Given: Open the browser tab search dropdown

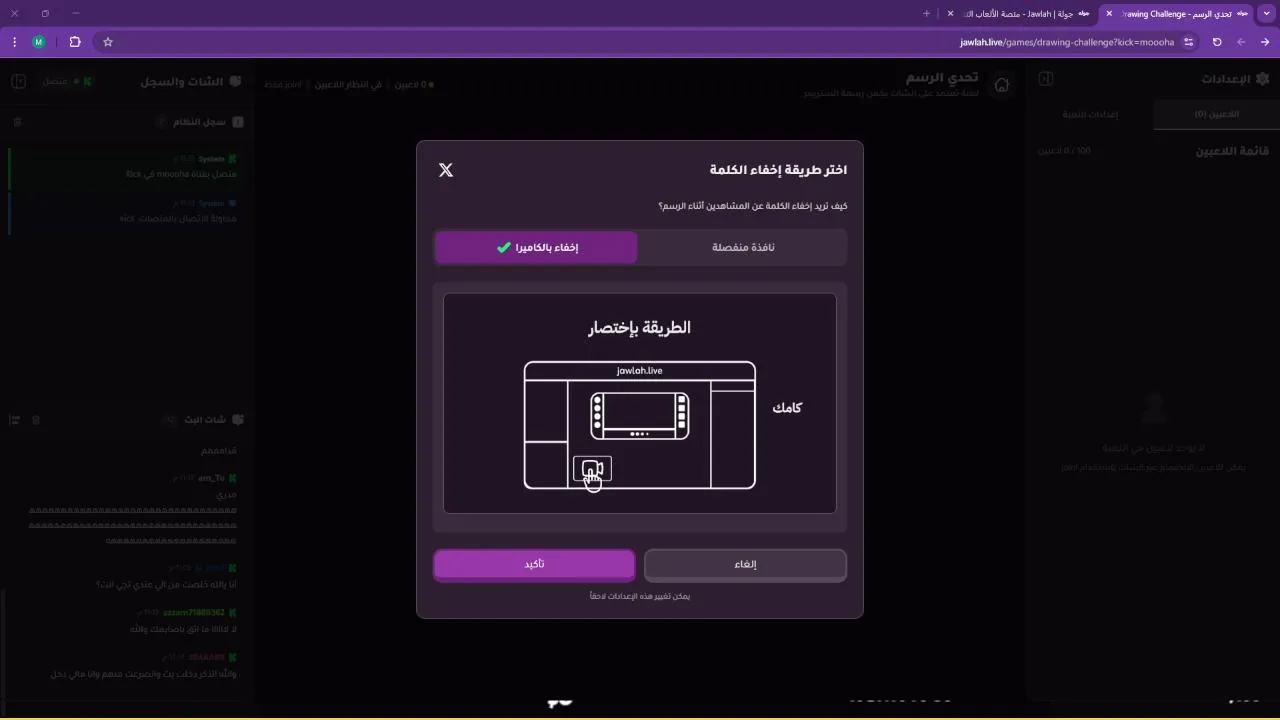Looking at the screenshot, I should [x=1266, y=13].
